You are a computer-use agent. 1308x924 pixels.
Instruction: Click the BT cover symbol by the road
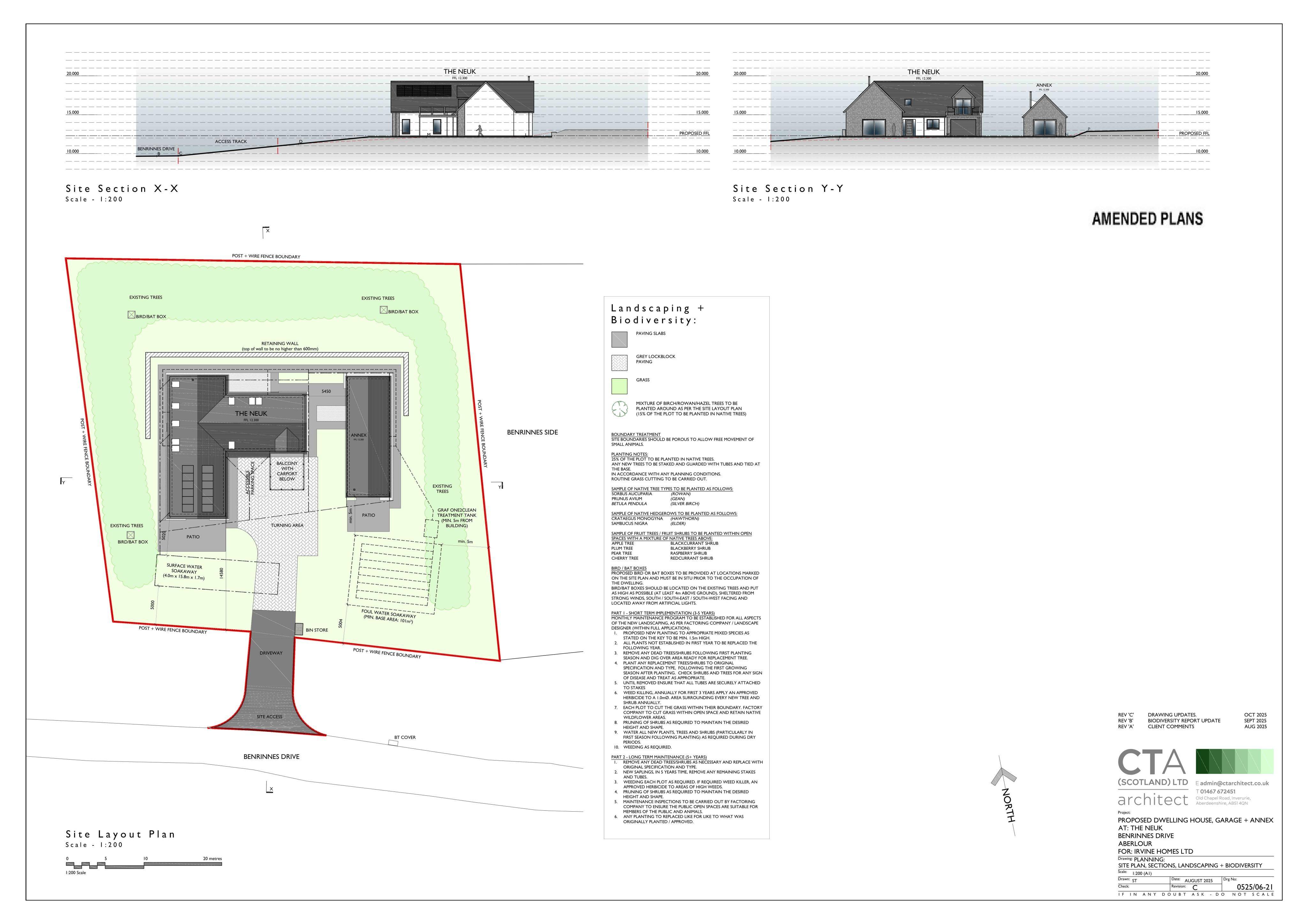pyautogui.click(x=393, y=743)
